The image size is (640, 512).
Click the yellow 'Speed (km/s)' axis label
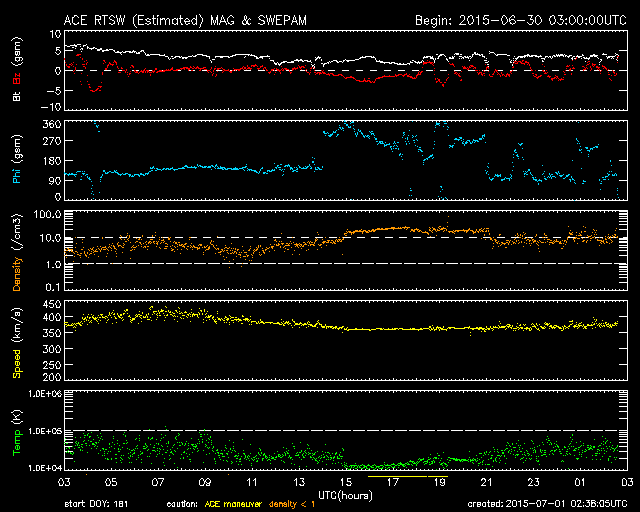pyautogui.click(x=17, y=343)
